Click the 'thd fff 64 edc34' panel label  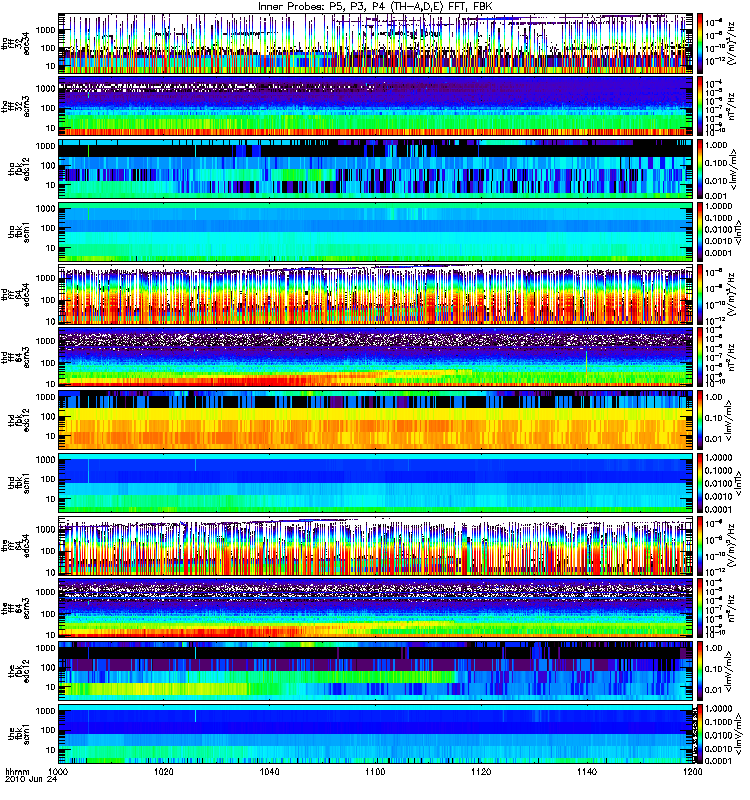click(16, 295)
